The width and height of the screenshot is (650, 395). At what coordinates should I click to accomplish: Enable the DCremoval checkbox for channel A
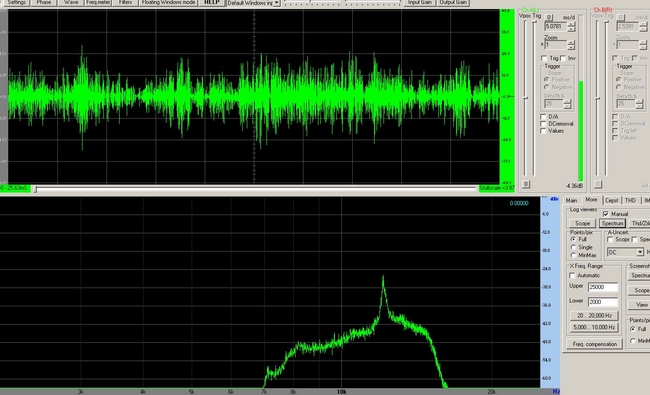[x=543, y=124]
